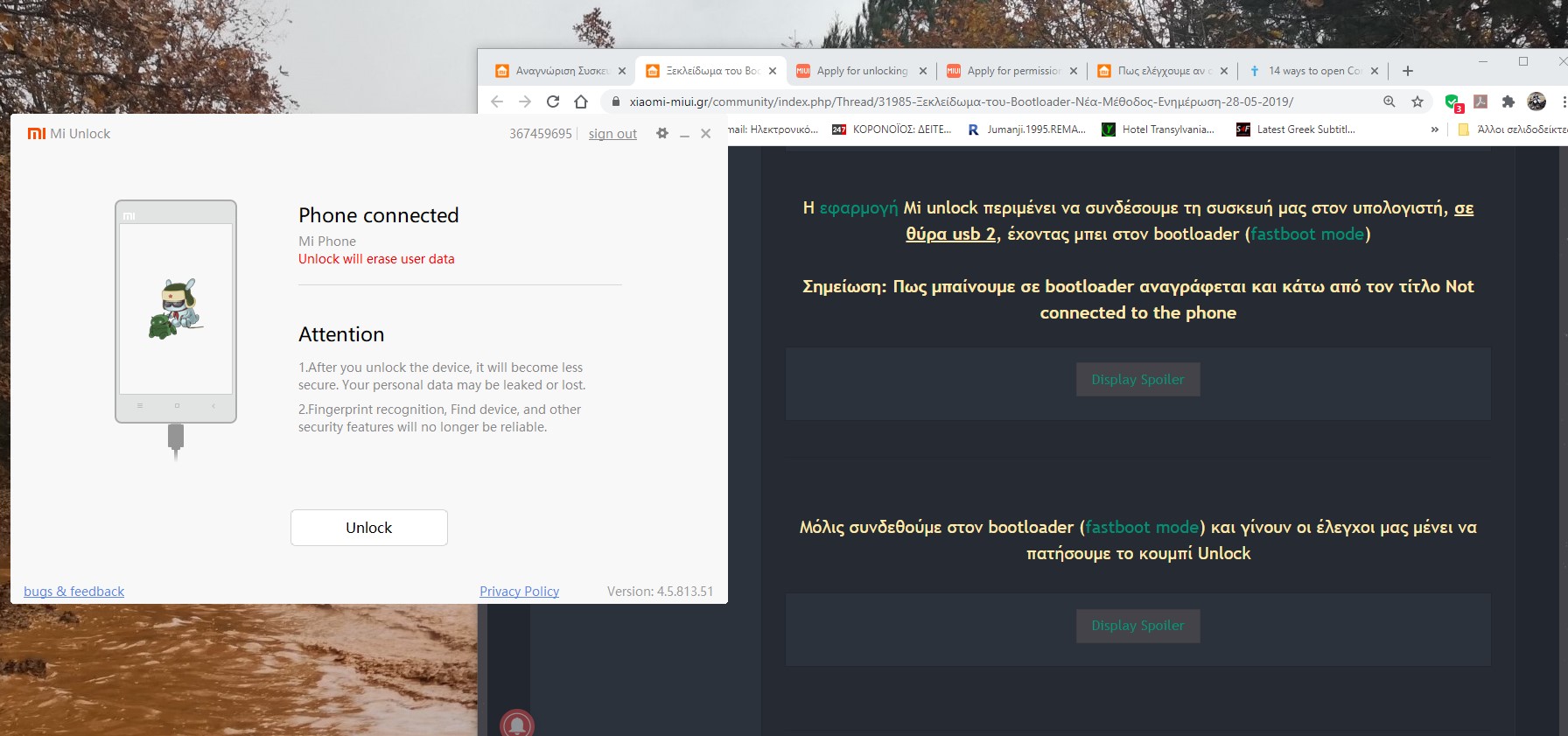Close the '14 ways to open Con' tab

click(x=1375, y=71)
